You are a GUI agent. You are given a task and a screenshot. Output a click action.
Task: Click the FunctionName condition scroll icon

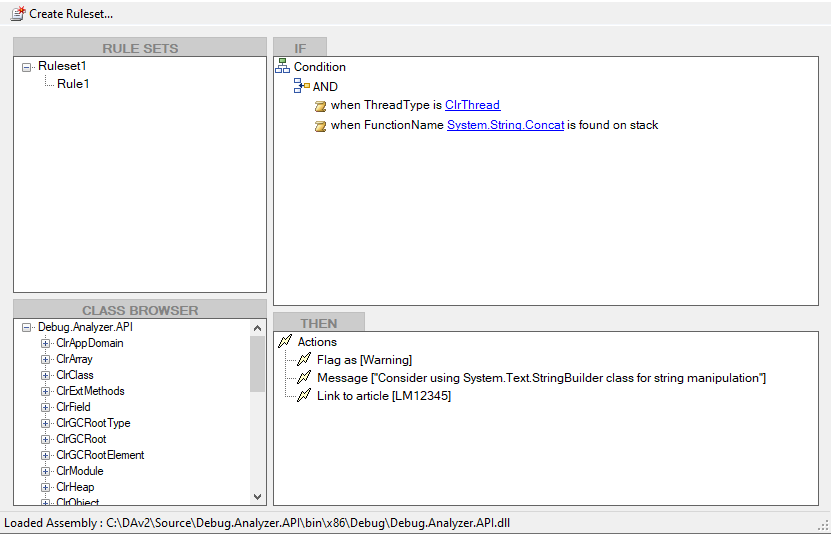[320, 126]
